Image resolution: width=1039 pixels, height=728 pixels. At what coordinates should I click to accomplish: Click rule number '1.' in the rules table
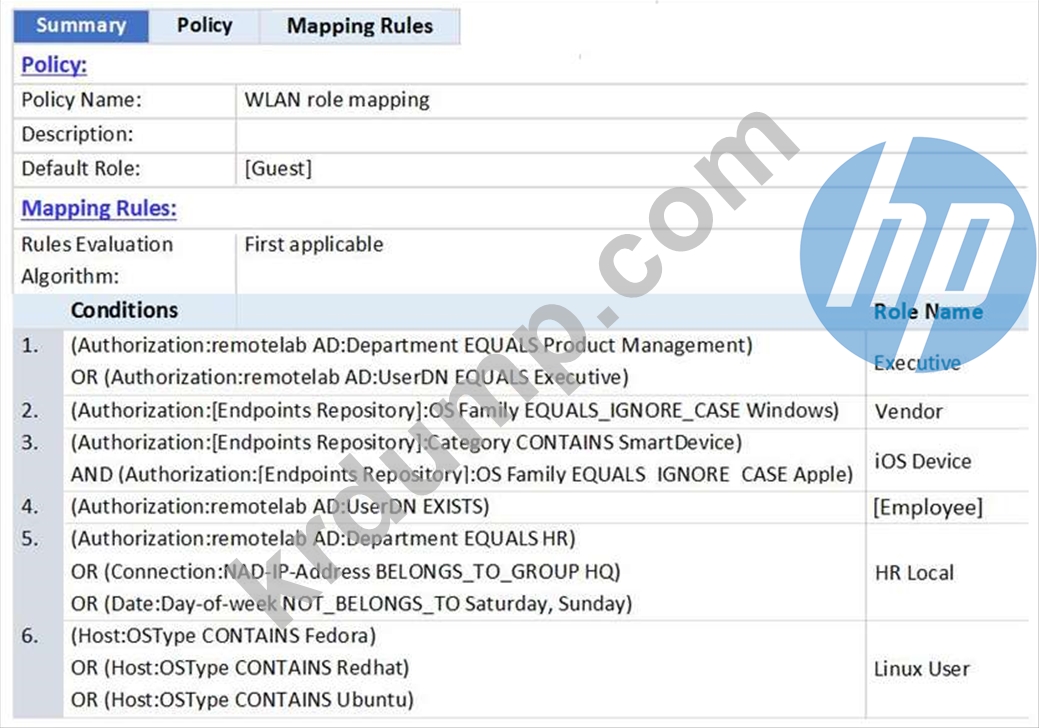(30, 346)
